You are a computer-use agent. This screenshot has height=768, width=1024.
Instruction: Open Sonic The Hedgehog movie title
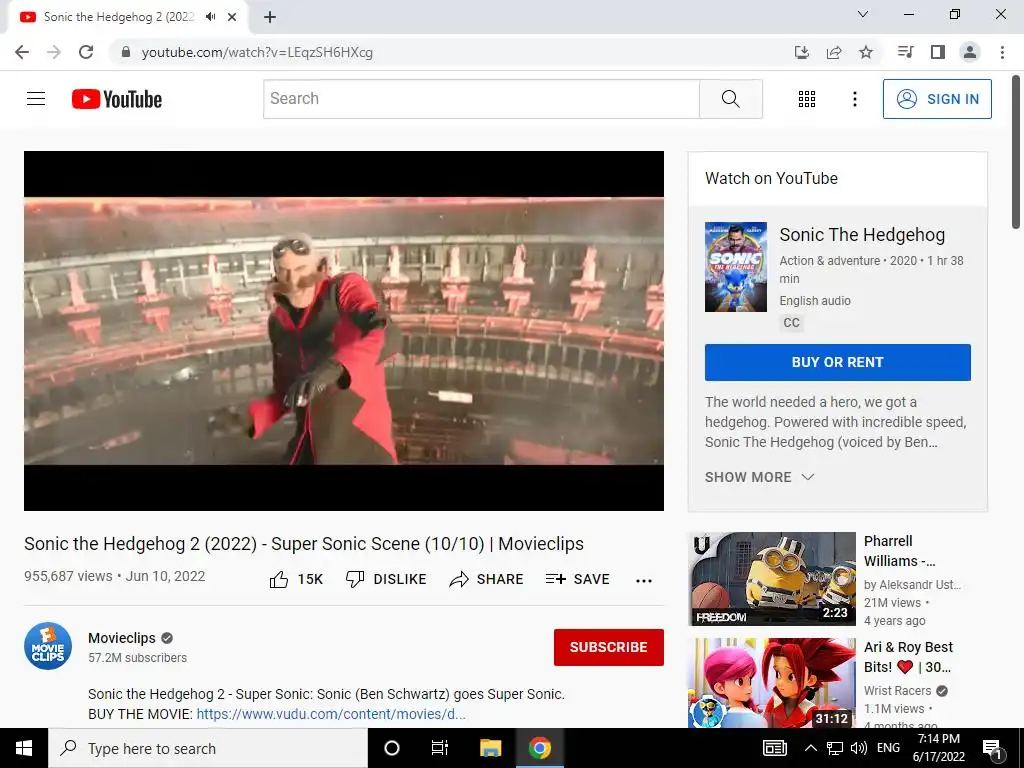click(862, 234)
